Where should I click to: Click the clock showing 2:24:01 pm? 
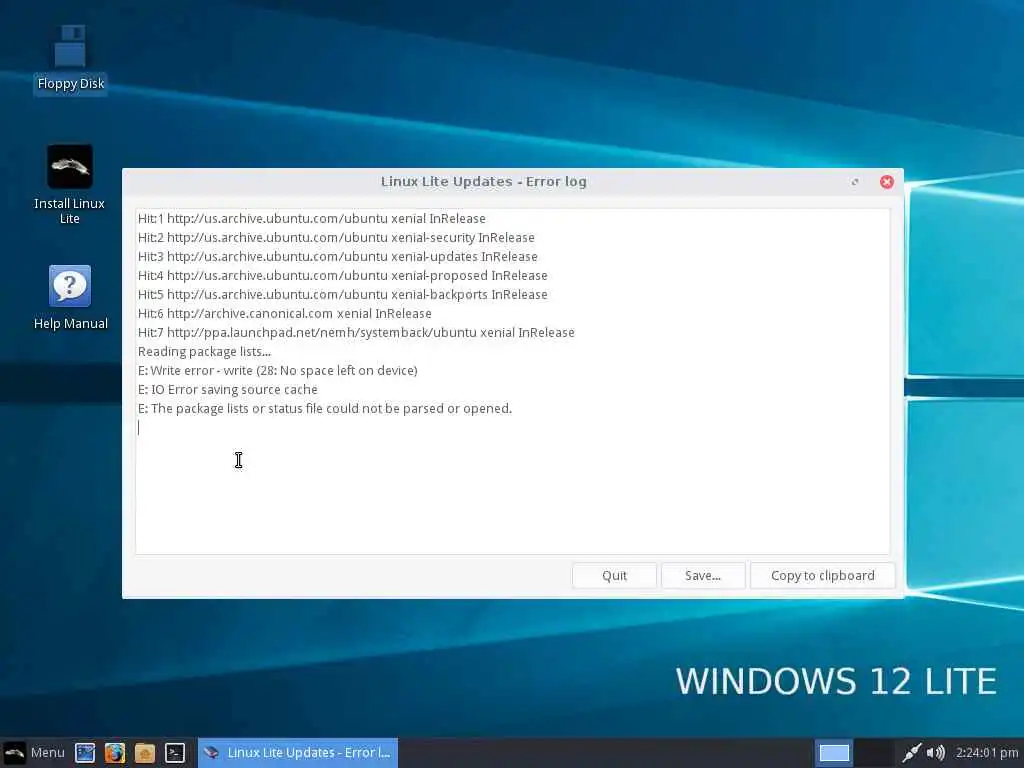coord(987,752)
